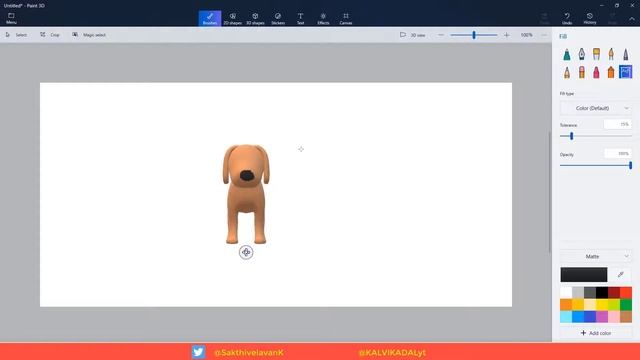Click the zoom slider handle
This screenshot has height=360, width=640.
474,35
